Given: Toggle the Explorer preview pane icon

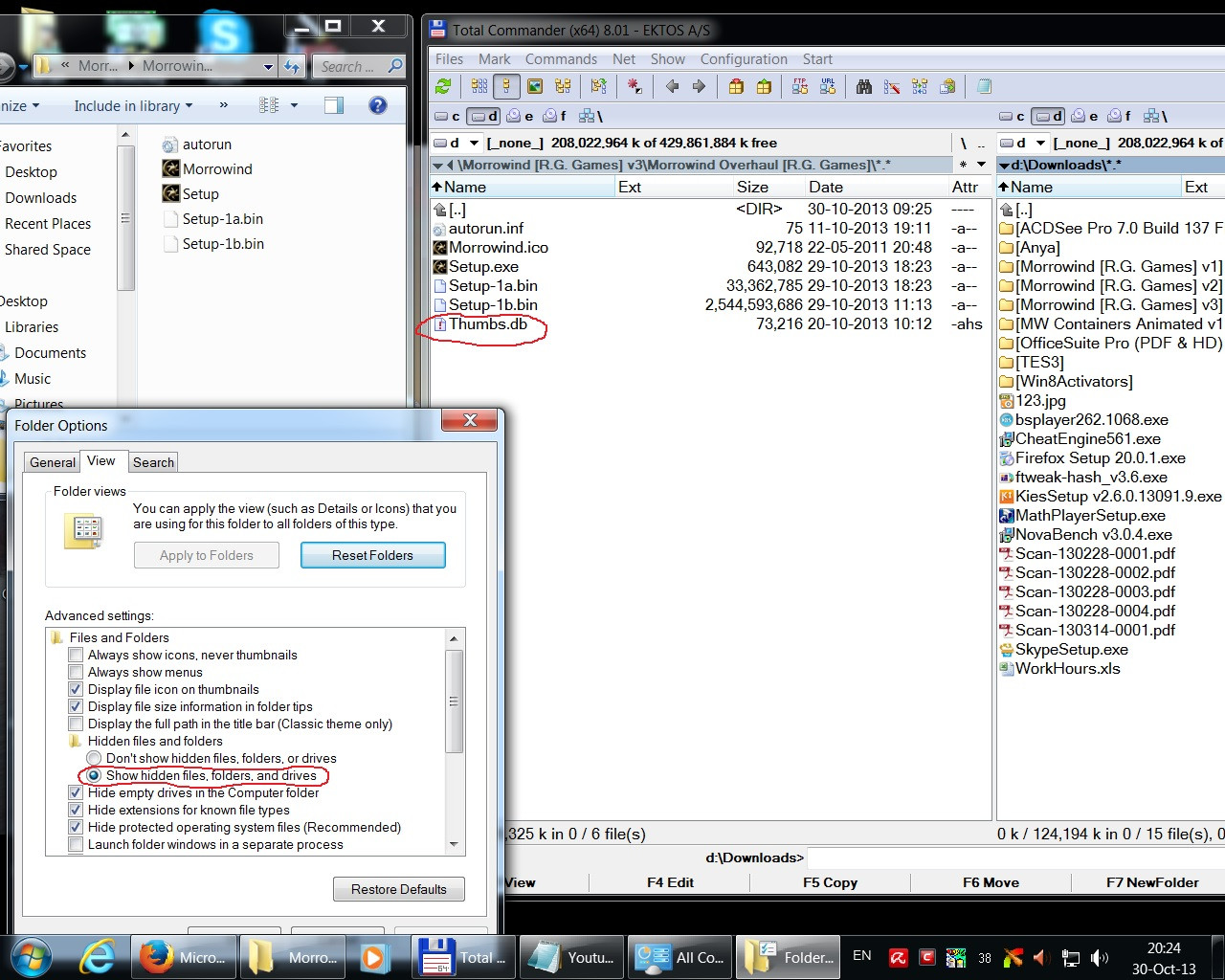Looking at the screenshot, I should click(334, 105).
